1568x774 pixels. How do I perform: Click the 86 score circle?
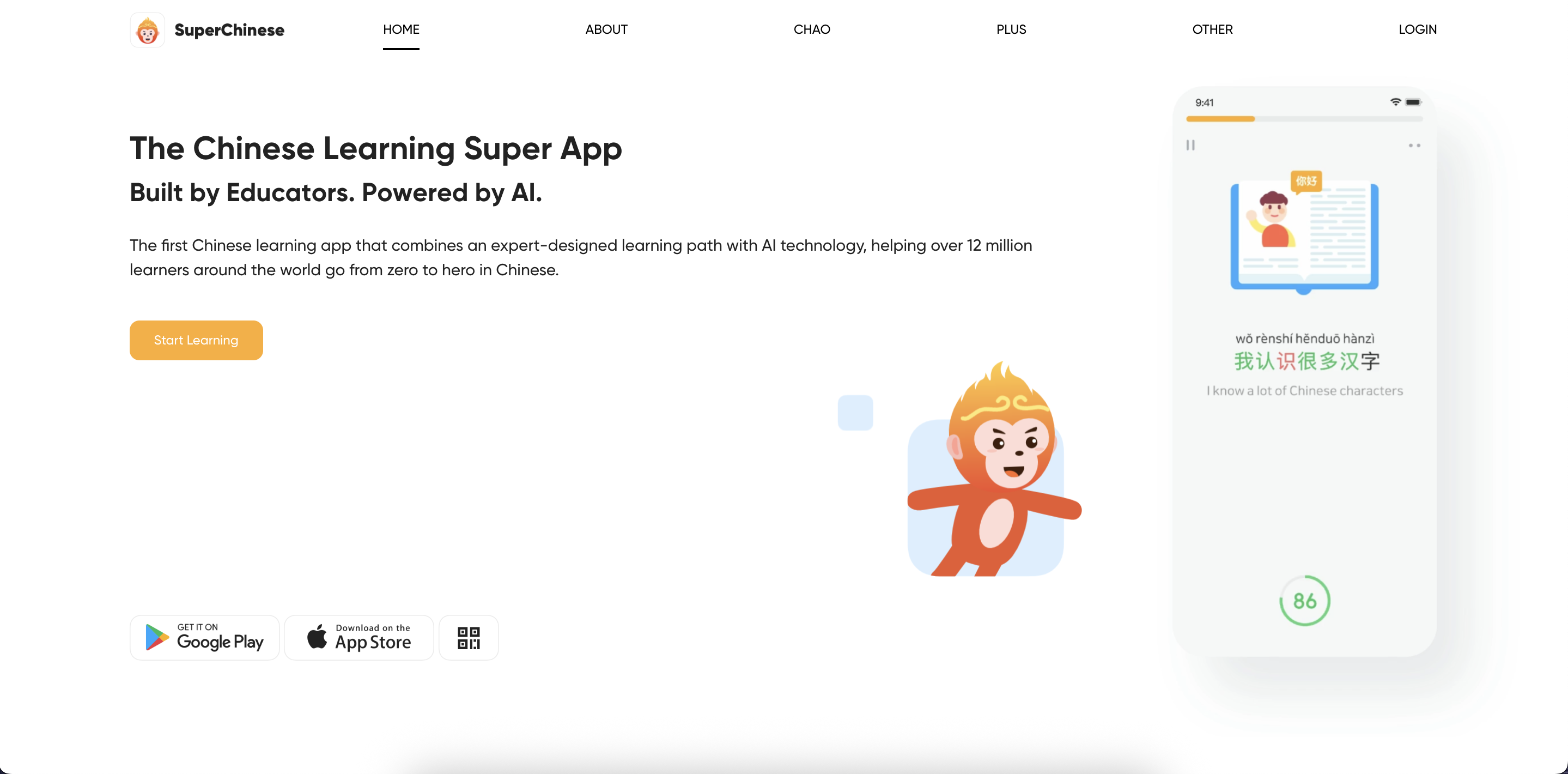pos(1304,601)
